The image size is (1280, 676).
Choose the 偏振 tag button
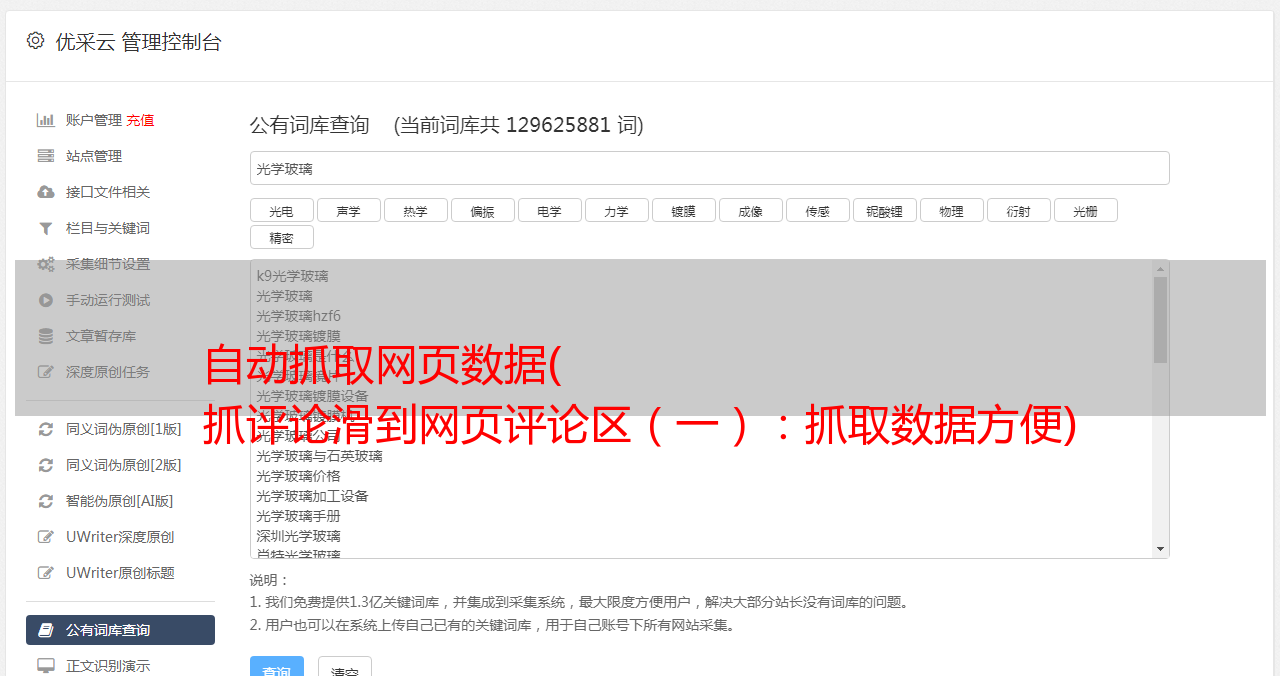tap(483, 210)
